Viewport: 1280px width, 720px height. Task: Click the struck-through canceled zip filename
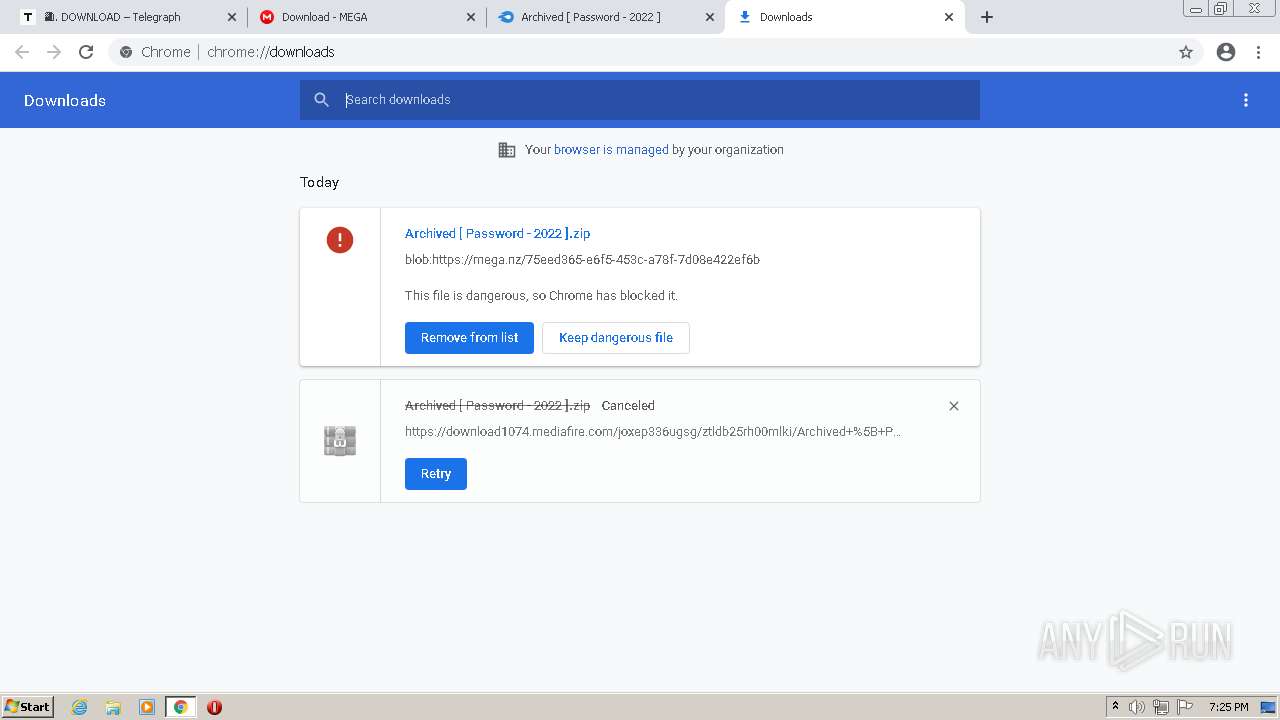pos(497,405)
